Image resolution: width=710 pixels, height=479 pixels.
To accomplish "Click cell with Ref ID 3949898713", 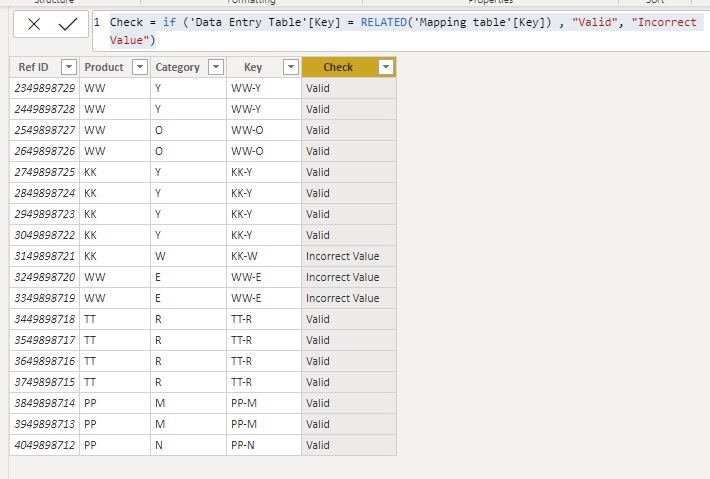I will pos(44,424).
